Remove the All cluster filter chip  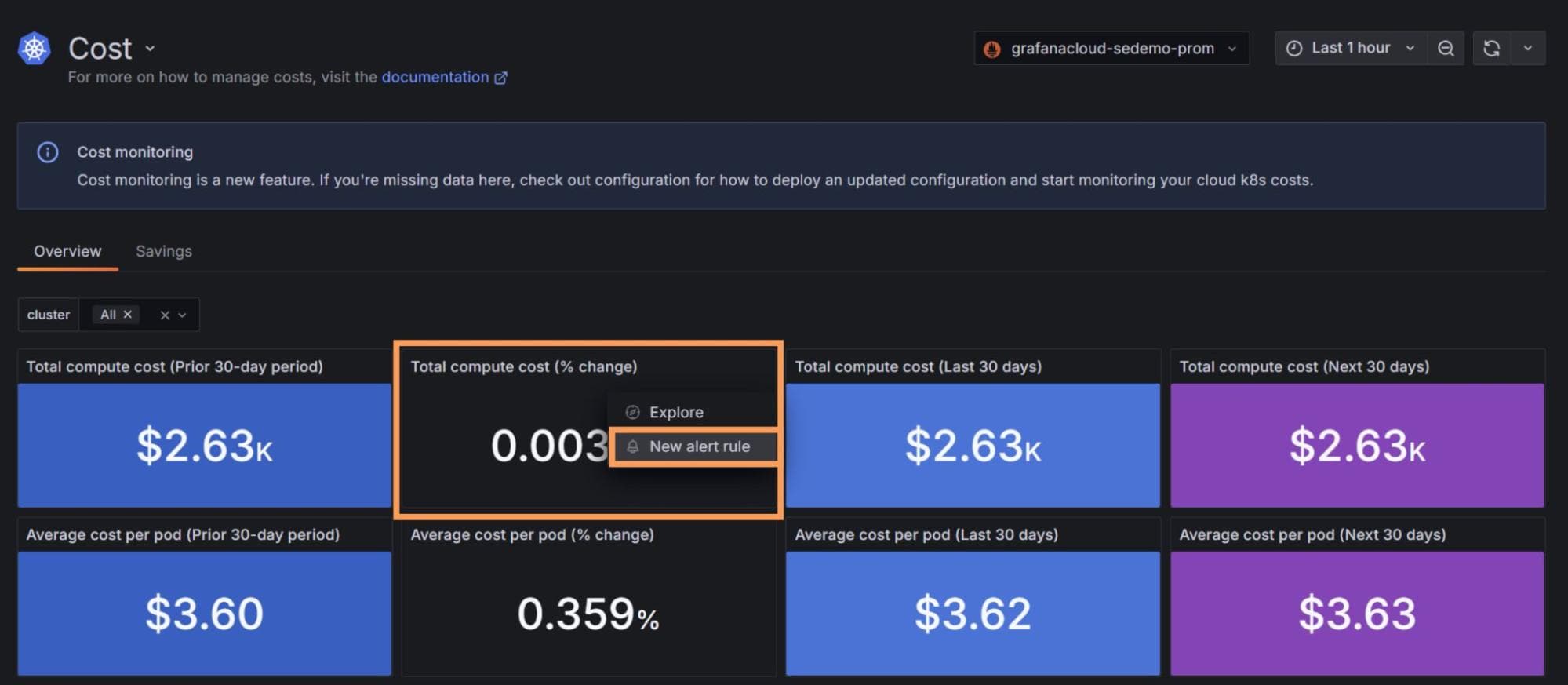pos(127,315)
